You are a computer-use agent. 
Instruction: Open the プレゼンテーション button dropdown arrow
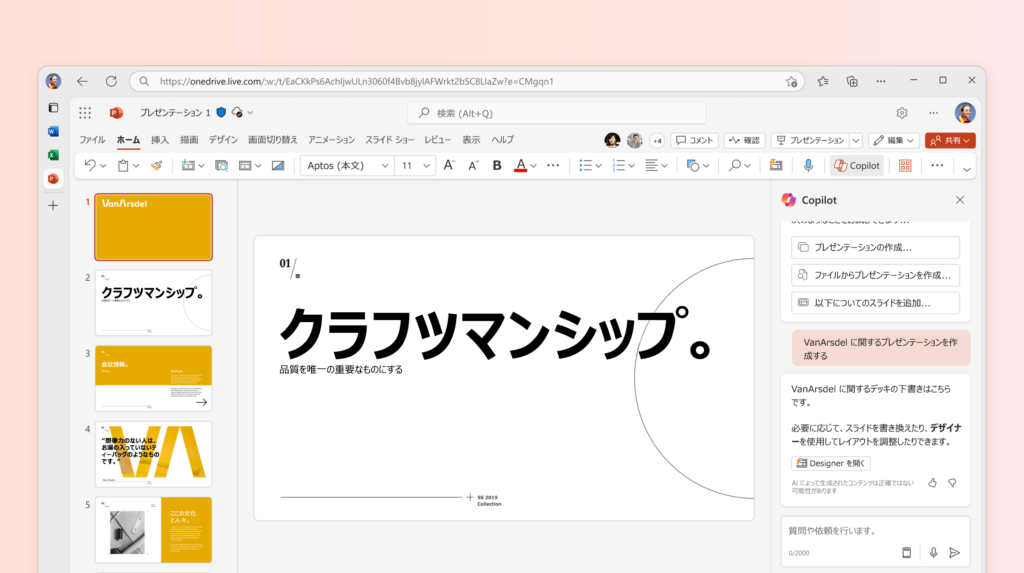click(x=856, y=140)
